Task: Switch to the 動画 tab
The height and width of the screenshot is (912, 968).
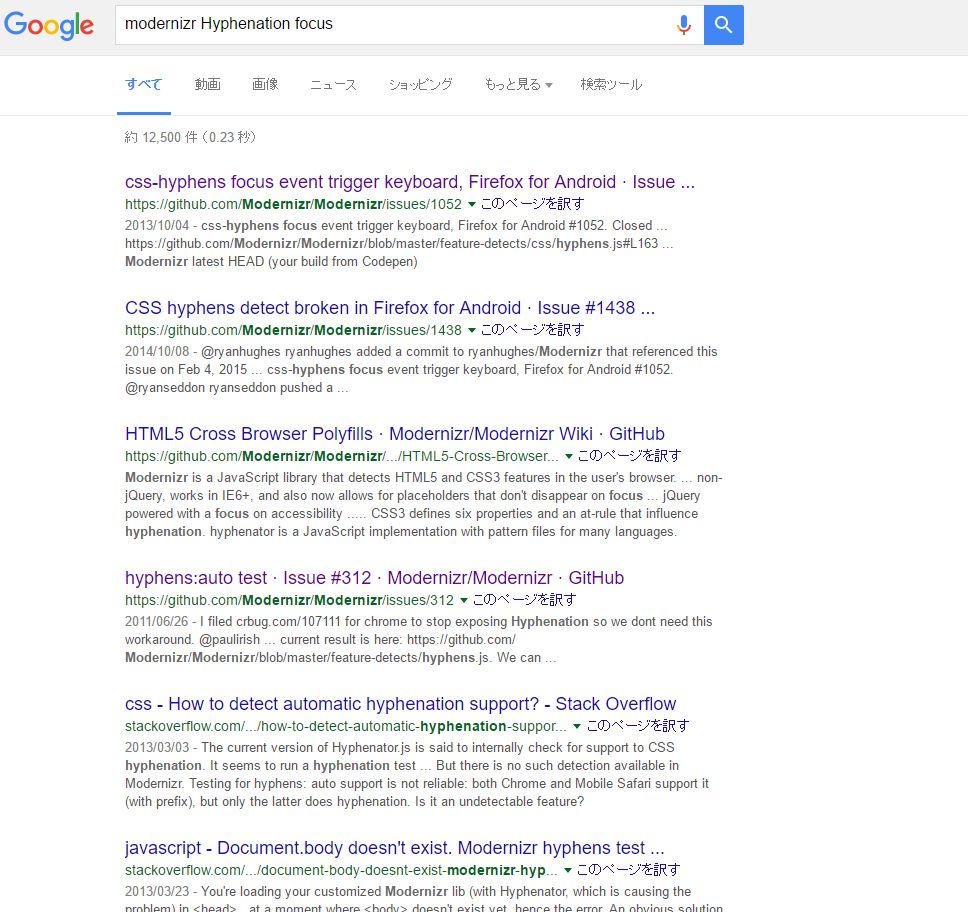Action: tap(207, 84)
